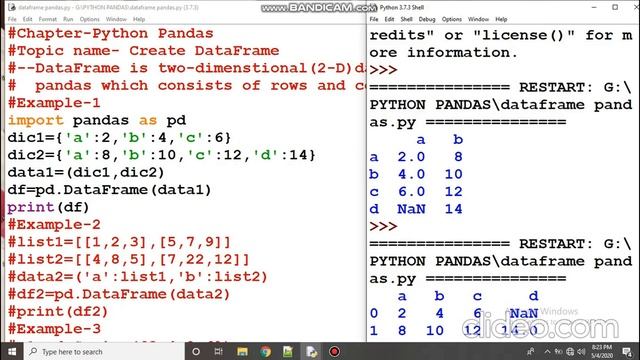Open File Explorer from taskbar

tap(242, 351)
